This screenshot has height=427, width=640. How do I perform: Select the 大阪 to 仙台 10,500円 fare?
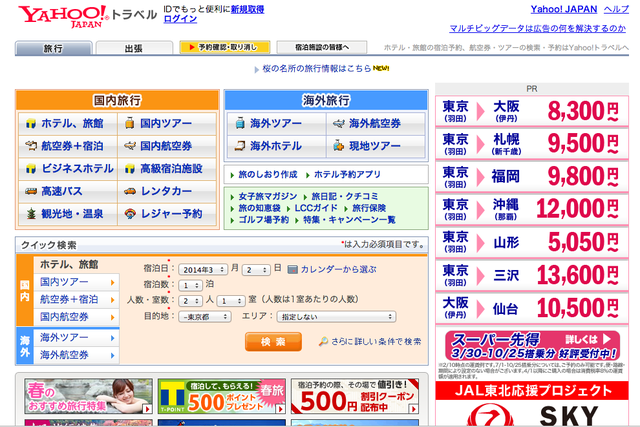click(x=532, y=308)
